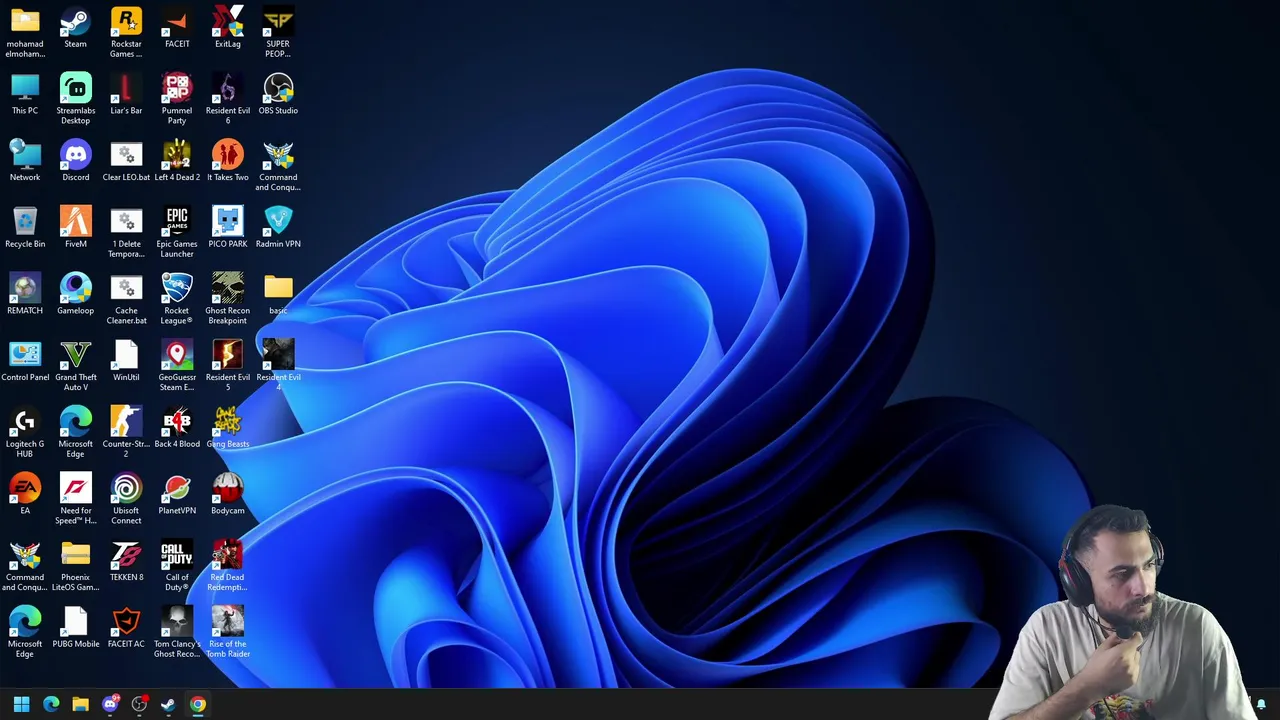Open the GeoGuessr Steam Edition shortcut
Screen dimensions: 1280x720
[x=177, y=364]
